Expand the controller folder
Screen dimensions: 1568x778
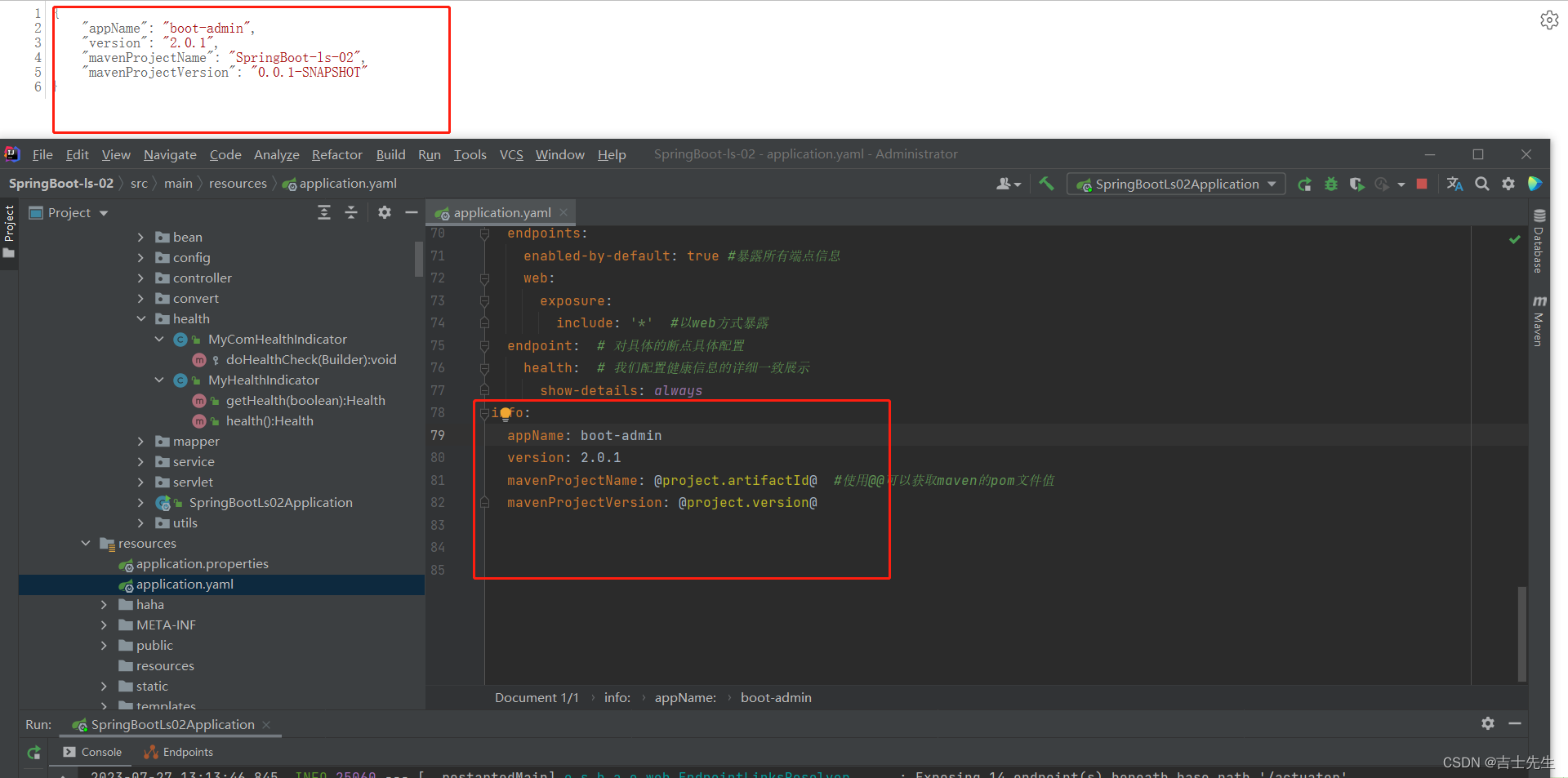coord(140,278)
